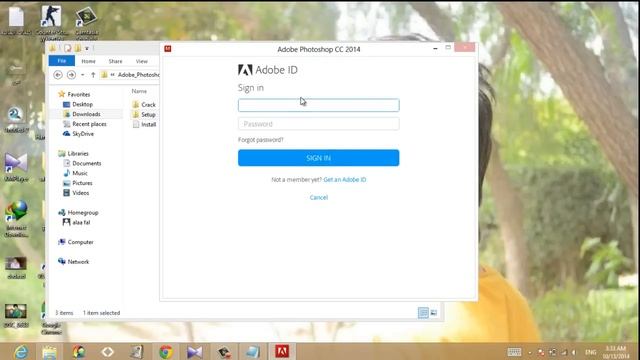The image size is (640, 360).
Task: Select the Counter-Strike desktop shortcut
Action: click(x=51, y=22)
